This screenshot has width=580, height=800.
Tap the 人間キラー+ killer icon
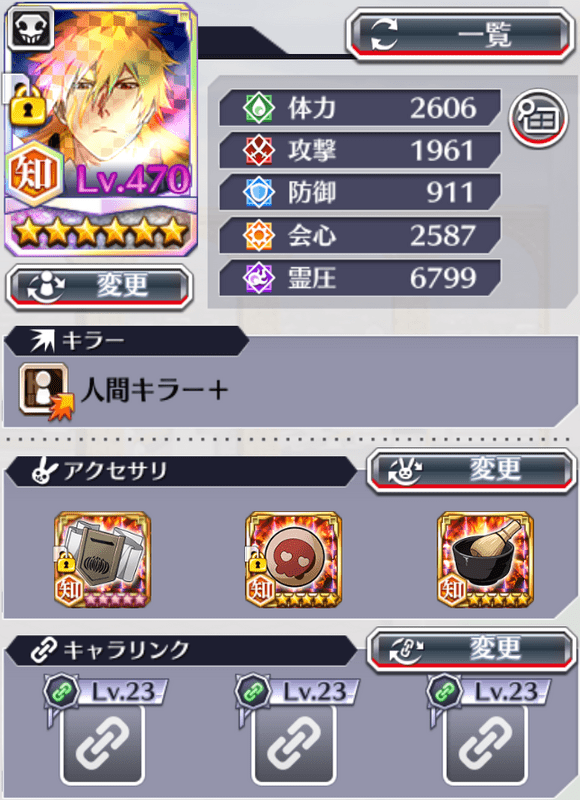(x=46, y=391)
